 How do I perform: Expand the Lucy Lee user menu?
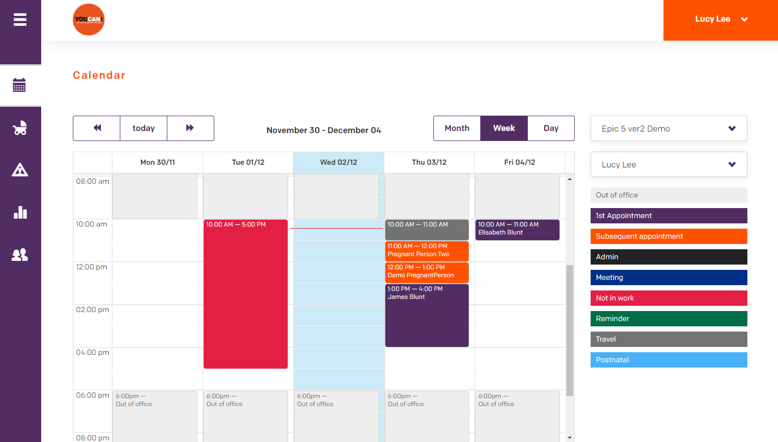(721, 20)
